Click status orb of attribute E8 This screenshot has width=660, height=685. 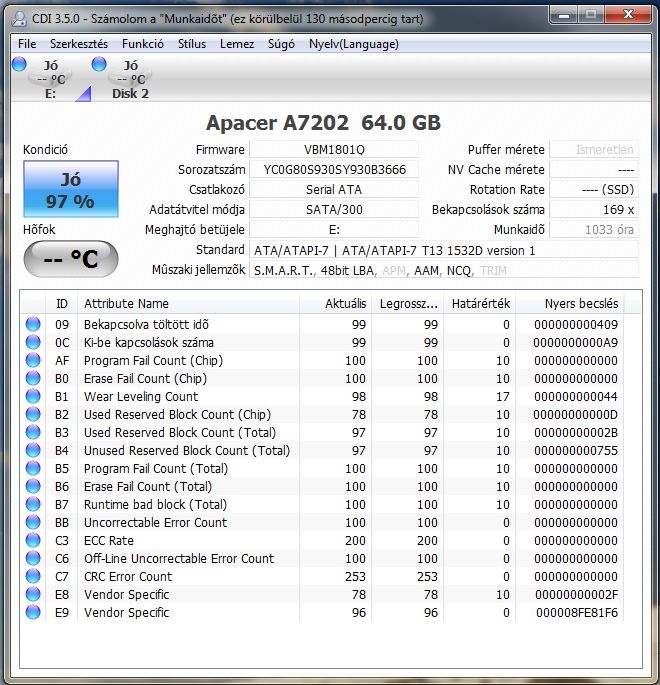pyautogui.click(x=33, y=594)
